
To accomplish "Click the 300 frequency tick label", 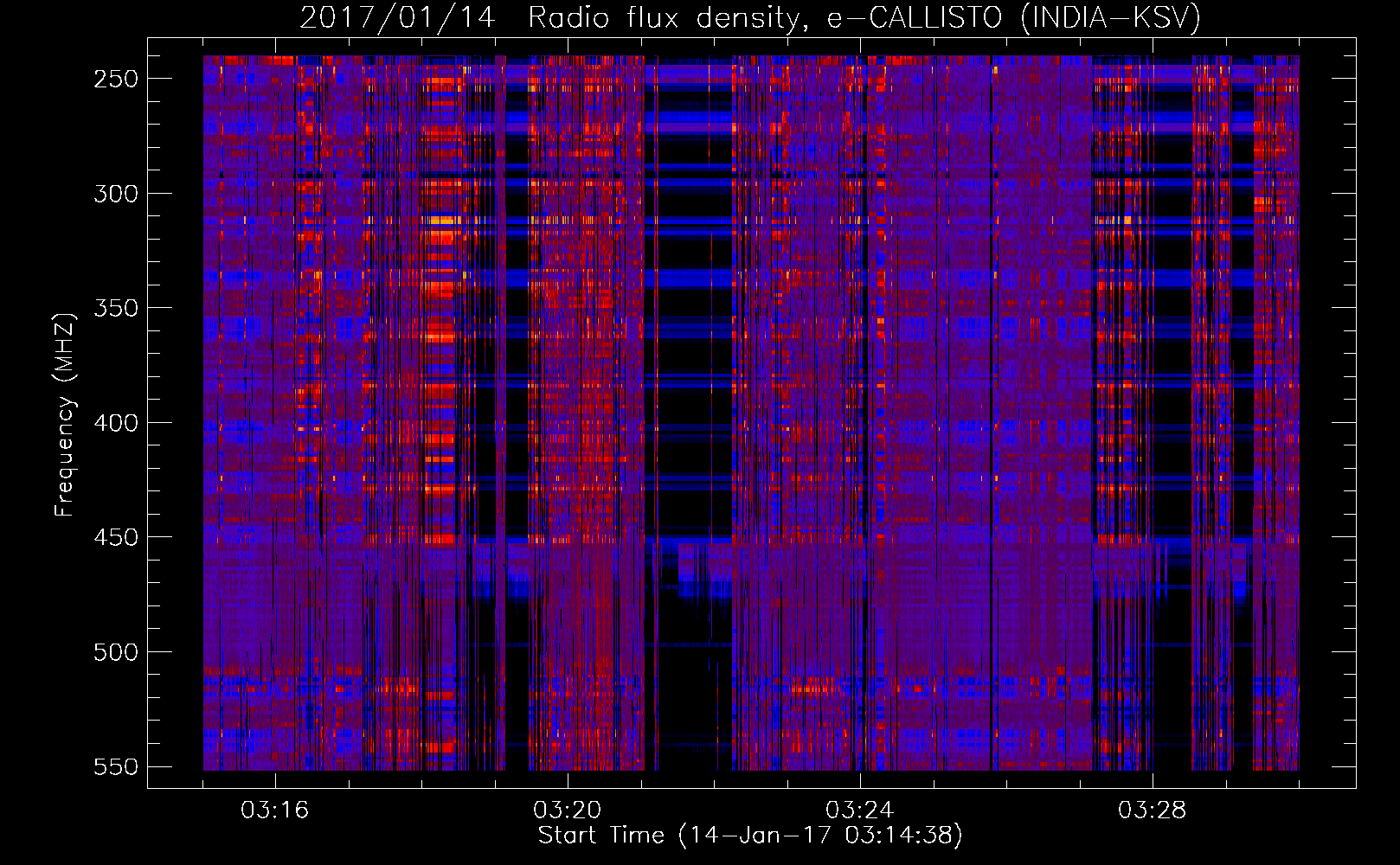I will pyautogui.click(x=116, y=194).
